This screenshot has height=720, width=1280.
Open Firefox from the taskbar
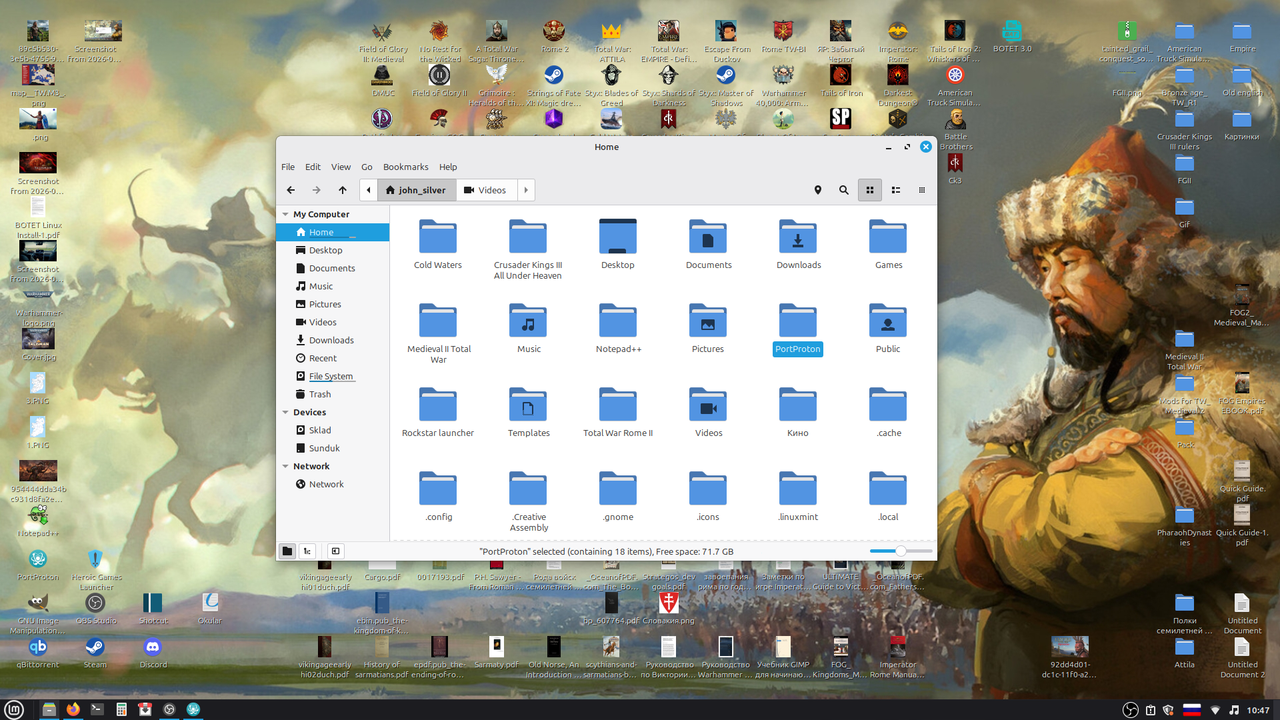coord(73,709)
